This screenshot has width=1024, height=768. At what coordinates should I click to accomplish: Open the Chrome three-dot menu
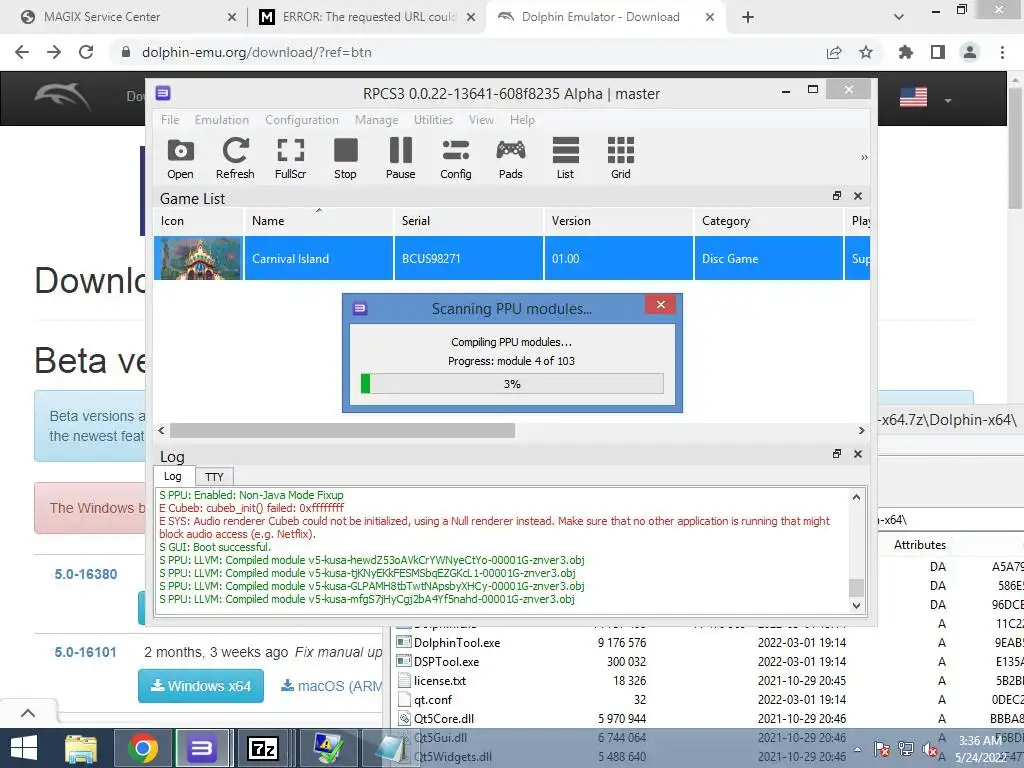pyautogui.click(x=1002, y=52)
